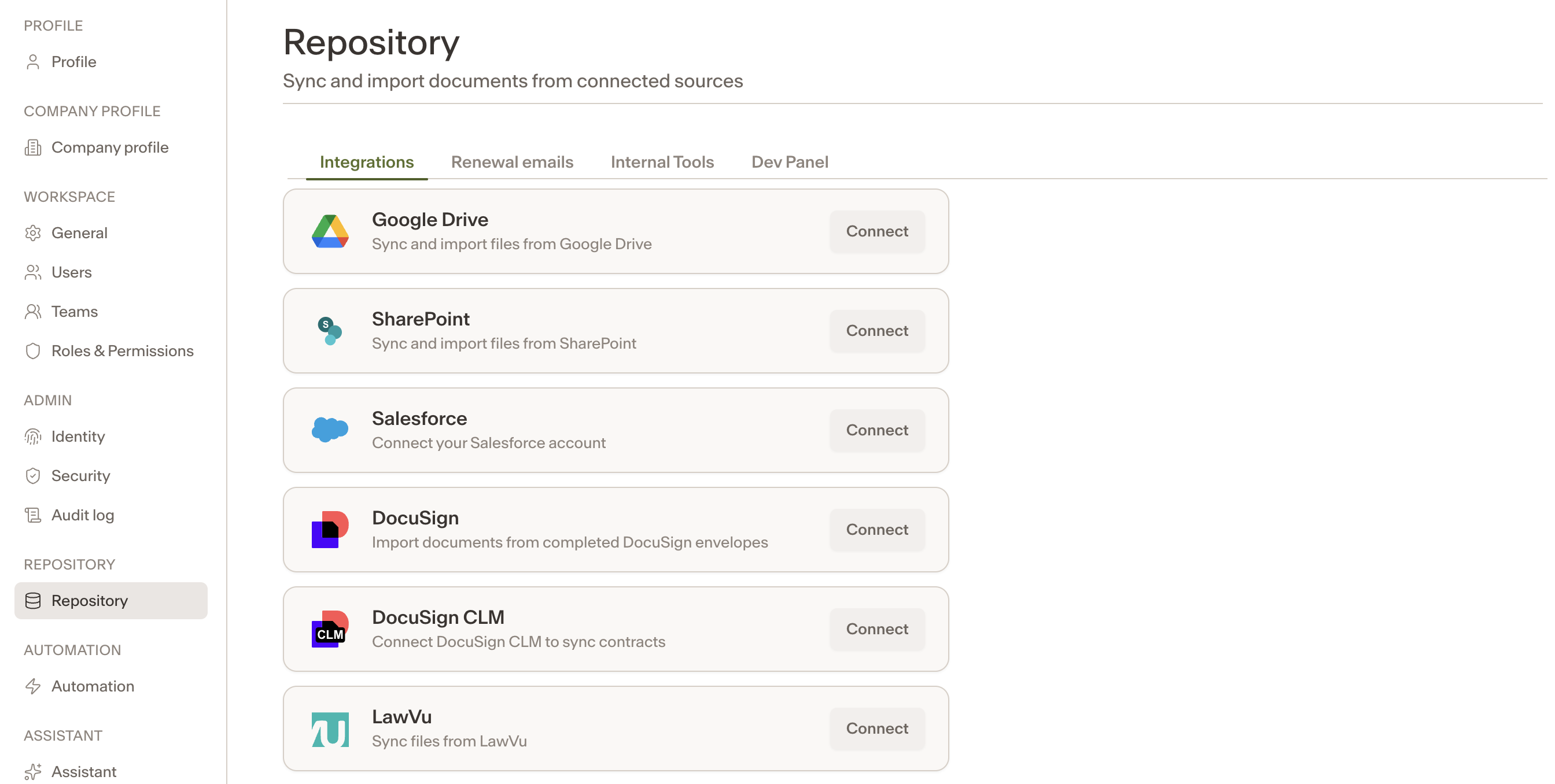1555x784 pixels.
Task: Open Identity admin settings
Action: pos(111,437)
